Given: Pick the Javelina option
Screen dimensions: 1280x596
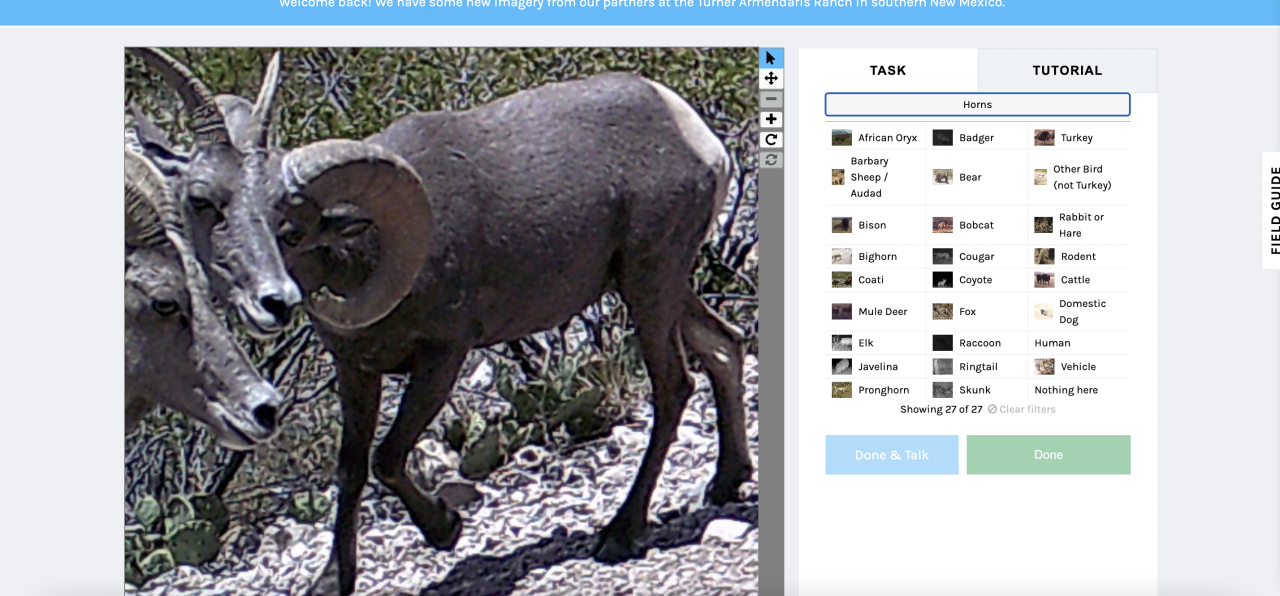Looking at the screenshot, I should [x=876, y=367].
